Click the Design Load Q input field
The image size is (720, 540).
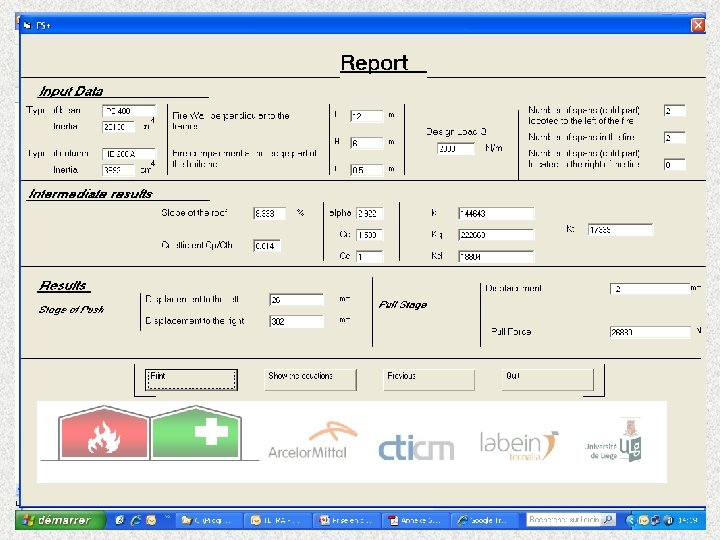point(456,149)
